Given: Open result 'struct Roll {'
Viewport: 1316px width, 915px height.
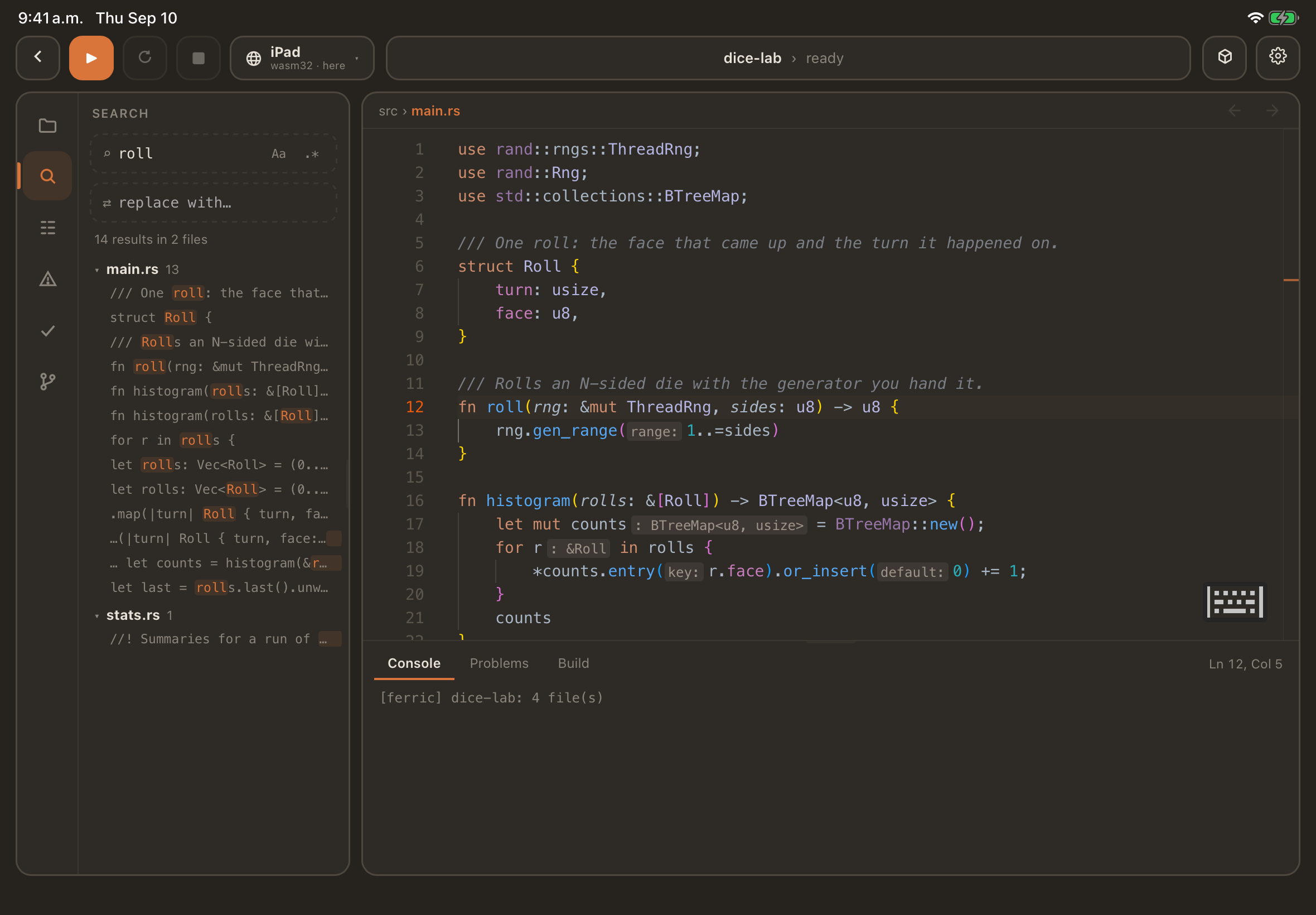Looking at the screenshot, I should [220, 317].
